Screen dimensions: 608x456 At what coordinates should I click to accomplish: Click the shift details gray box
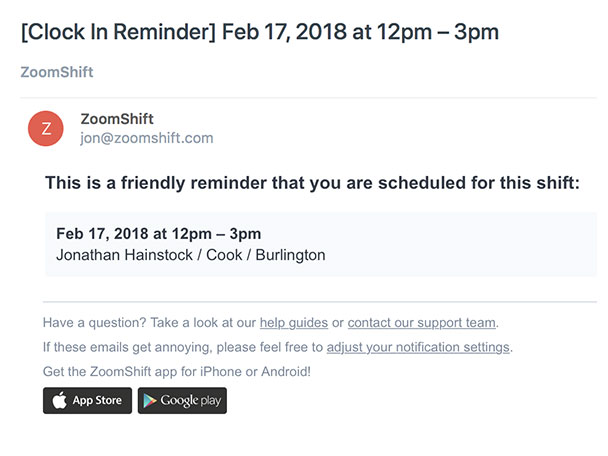(321, 244)
